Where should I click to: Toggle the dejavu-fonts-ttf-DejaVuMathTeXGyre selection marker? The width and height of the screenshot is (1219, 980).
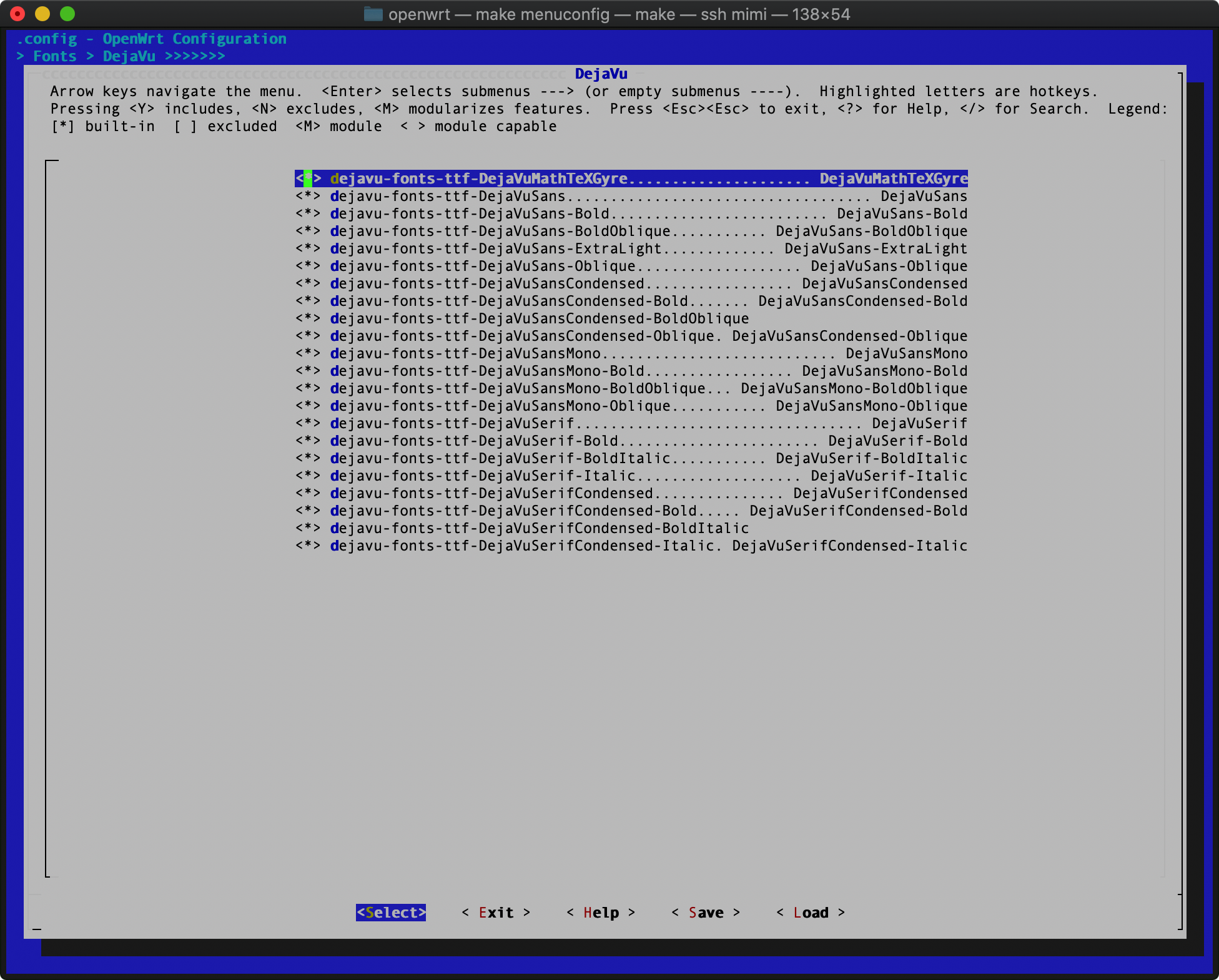coord(308,179)
